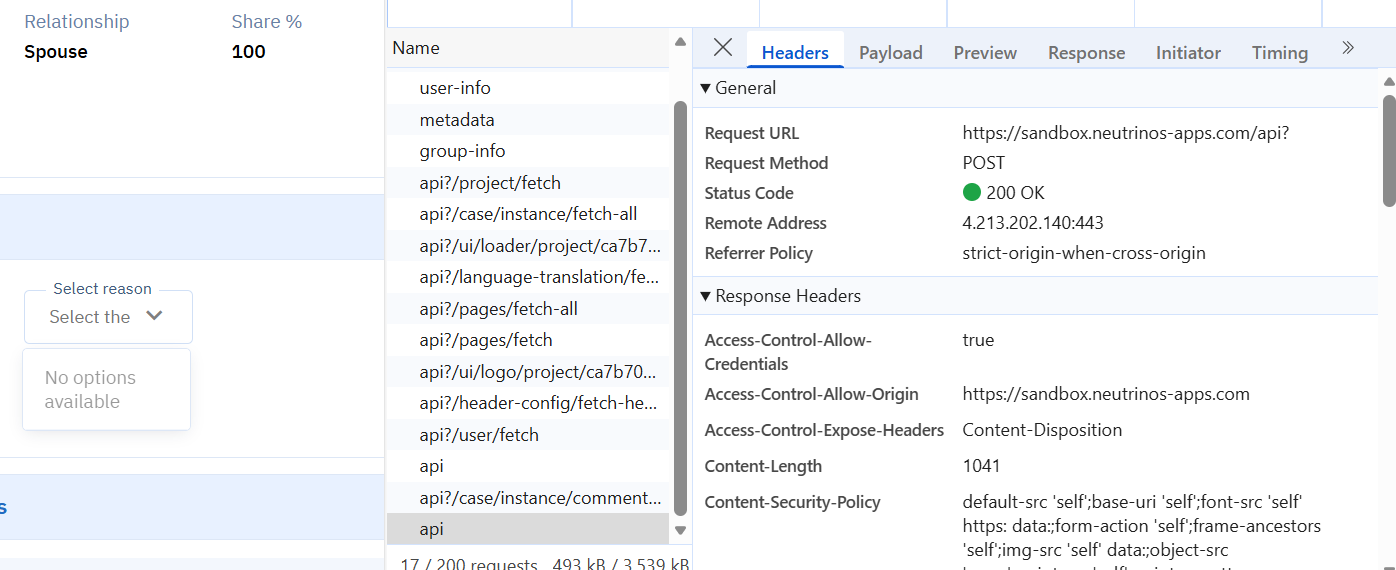Open the Timing tab

pos(1280,52)
